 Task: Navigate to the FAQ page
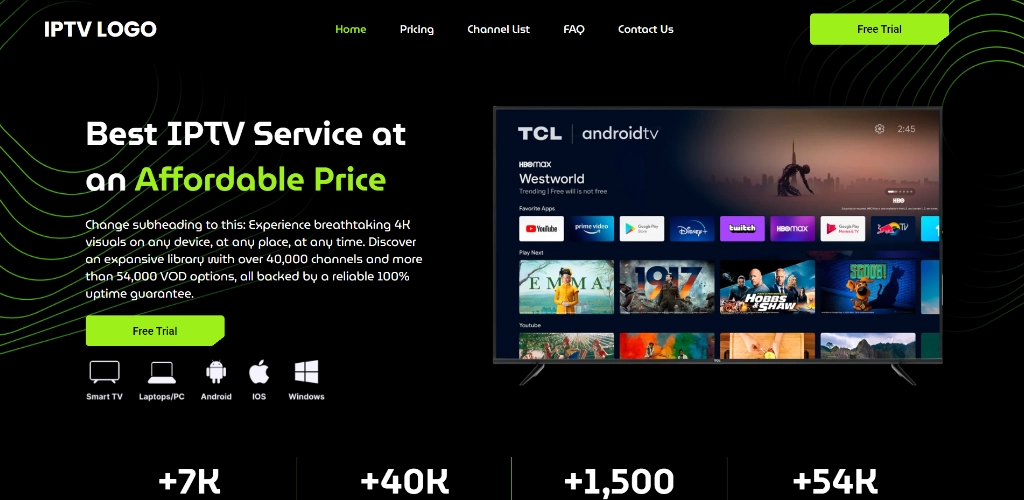tap(574, 29)
